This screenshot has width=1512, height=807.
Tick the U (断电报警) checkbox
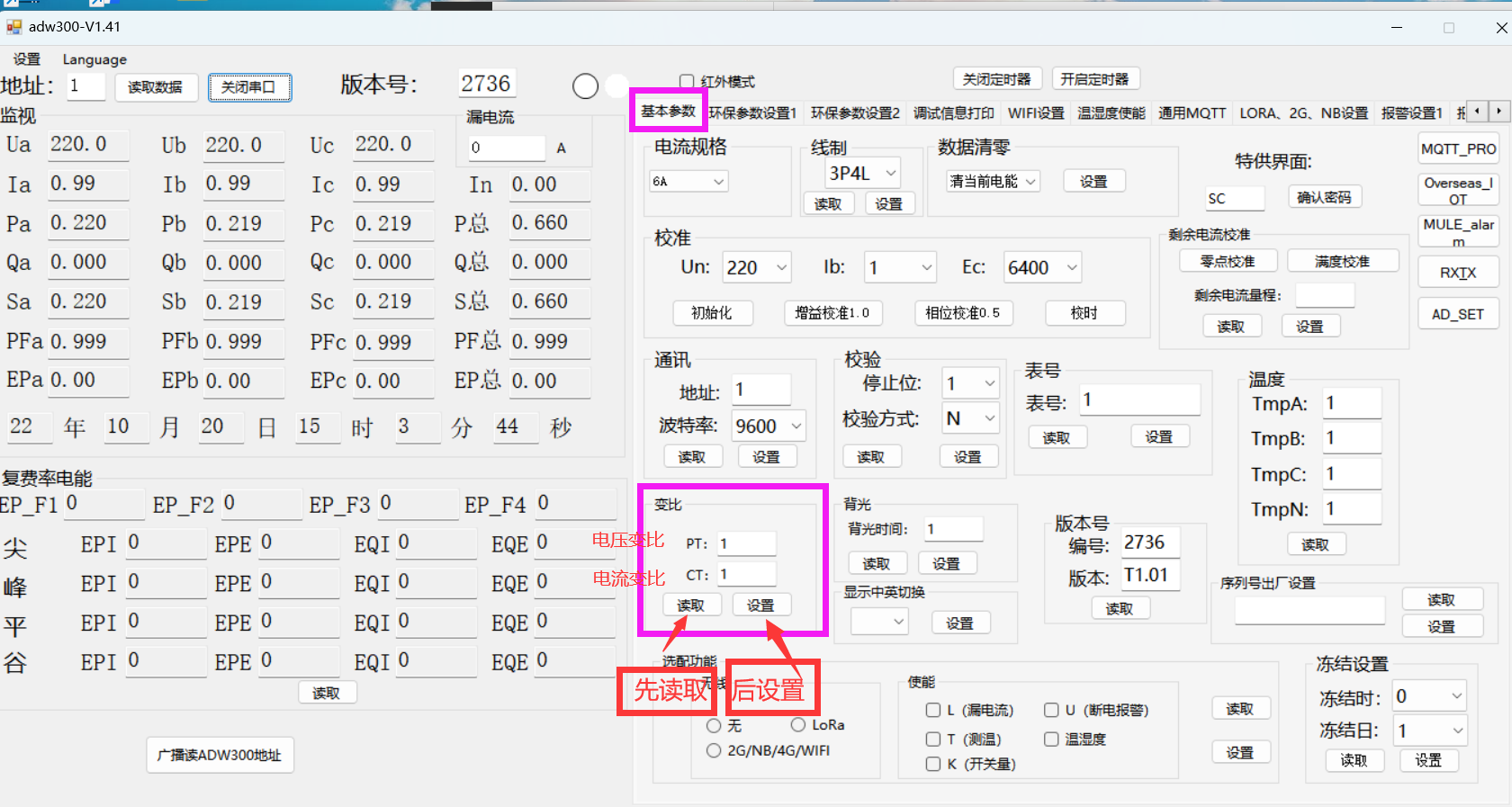click(1051, 710)
